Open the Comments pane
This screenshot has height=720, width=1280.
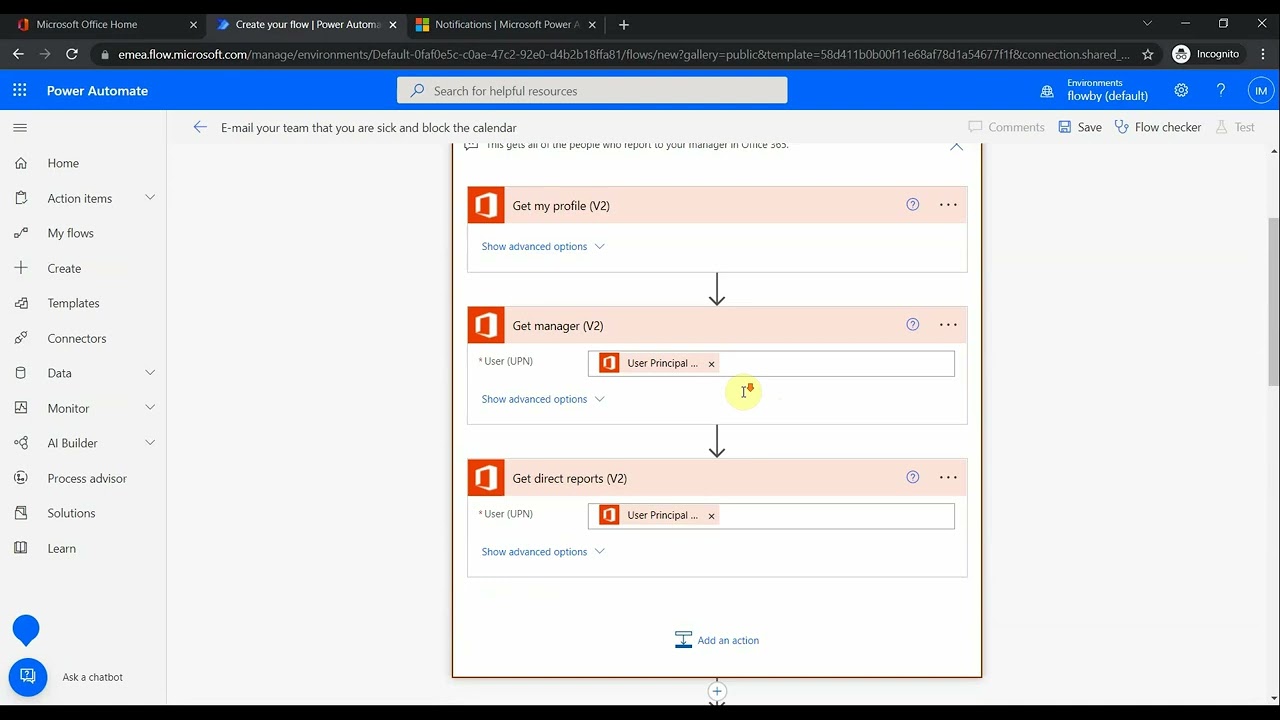pos(1006,127)
